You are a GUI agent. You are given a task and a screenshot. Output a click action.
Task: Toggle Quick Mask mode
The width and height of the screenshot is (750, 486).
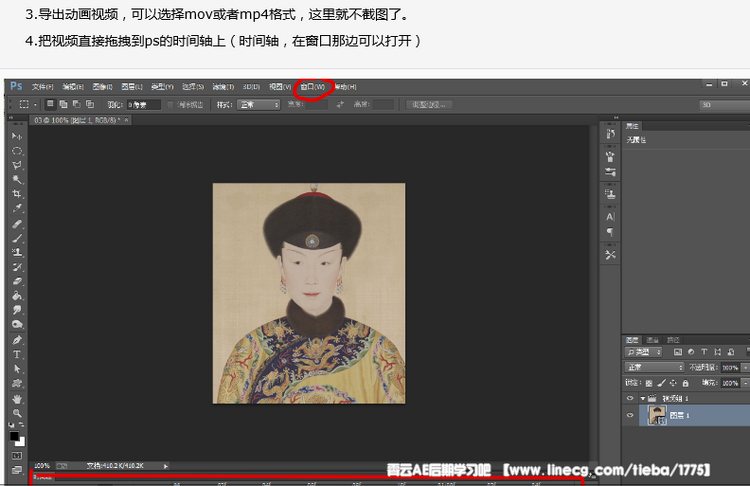[17, 456]
